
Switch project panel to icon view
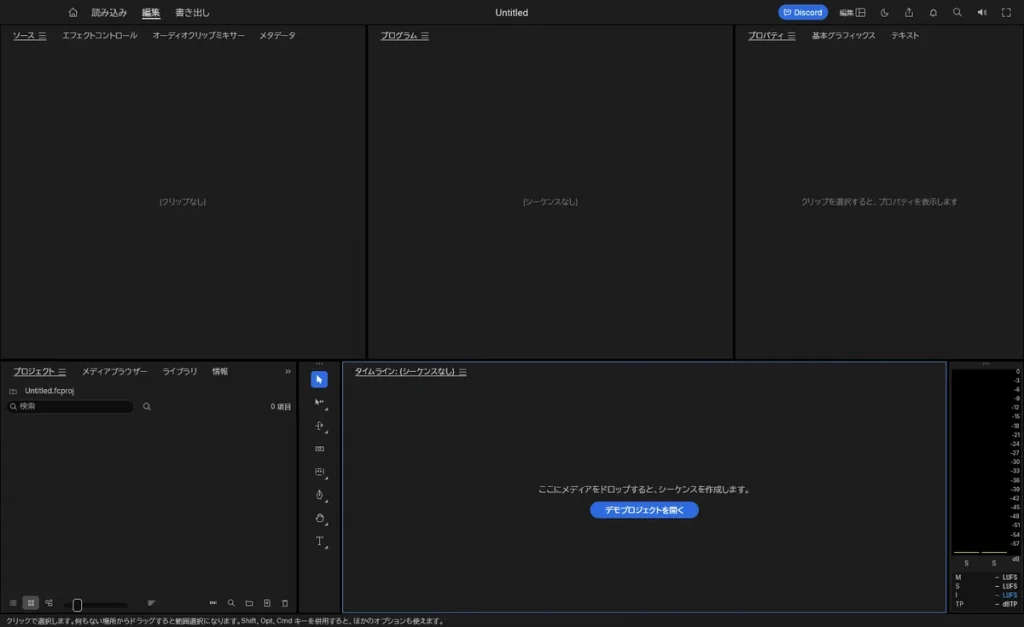point(31,603)
